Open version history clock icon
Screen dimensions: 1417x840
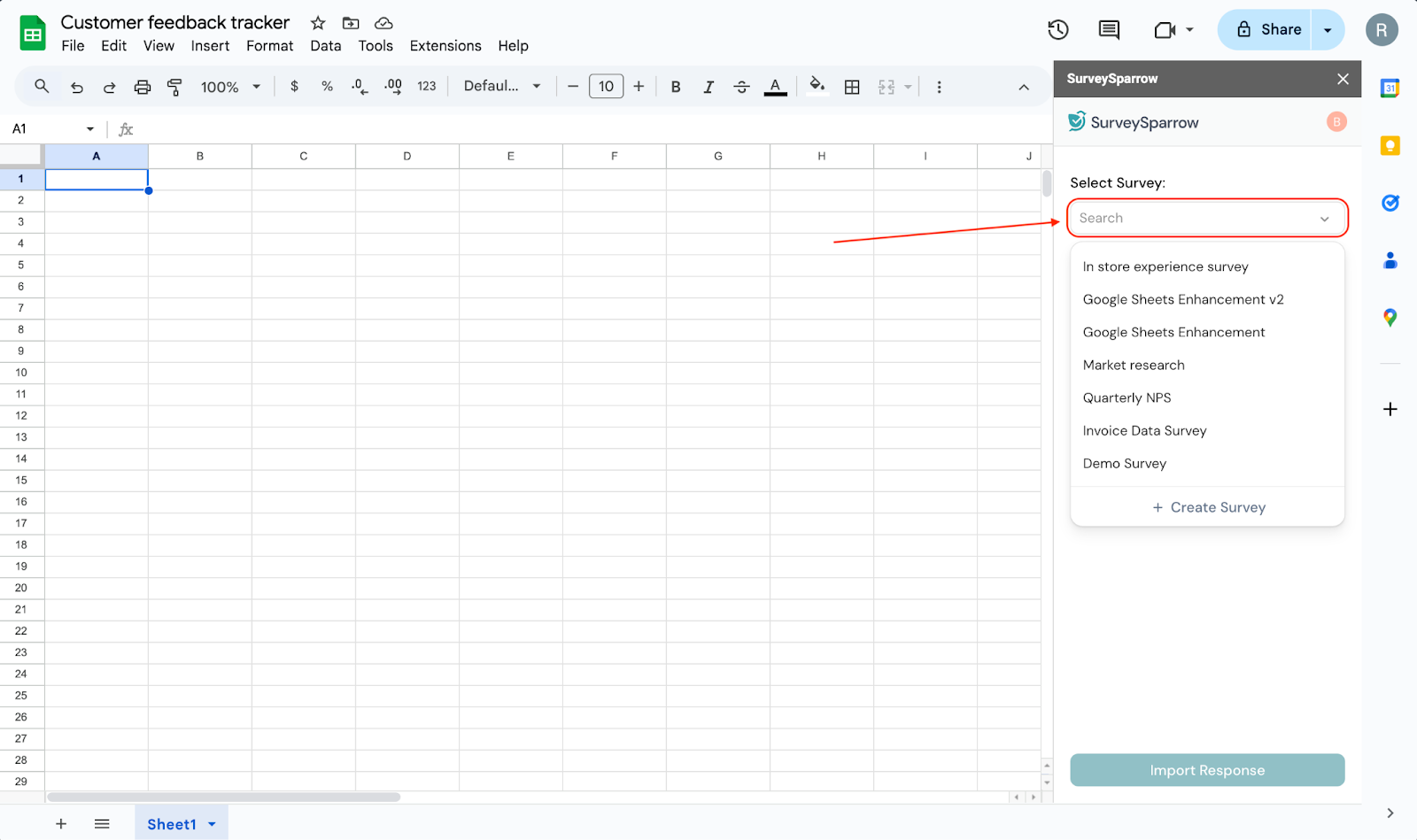[1057, 30]
